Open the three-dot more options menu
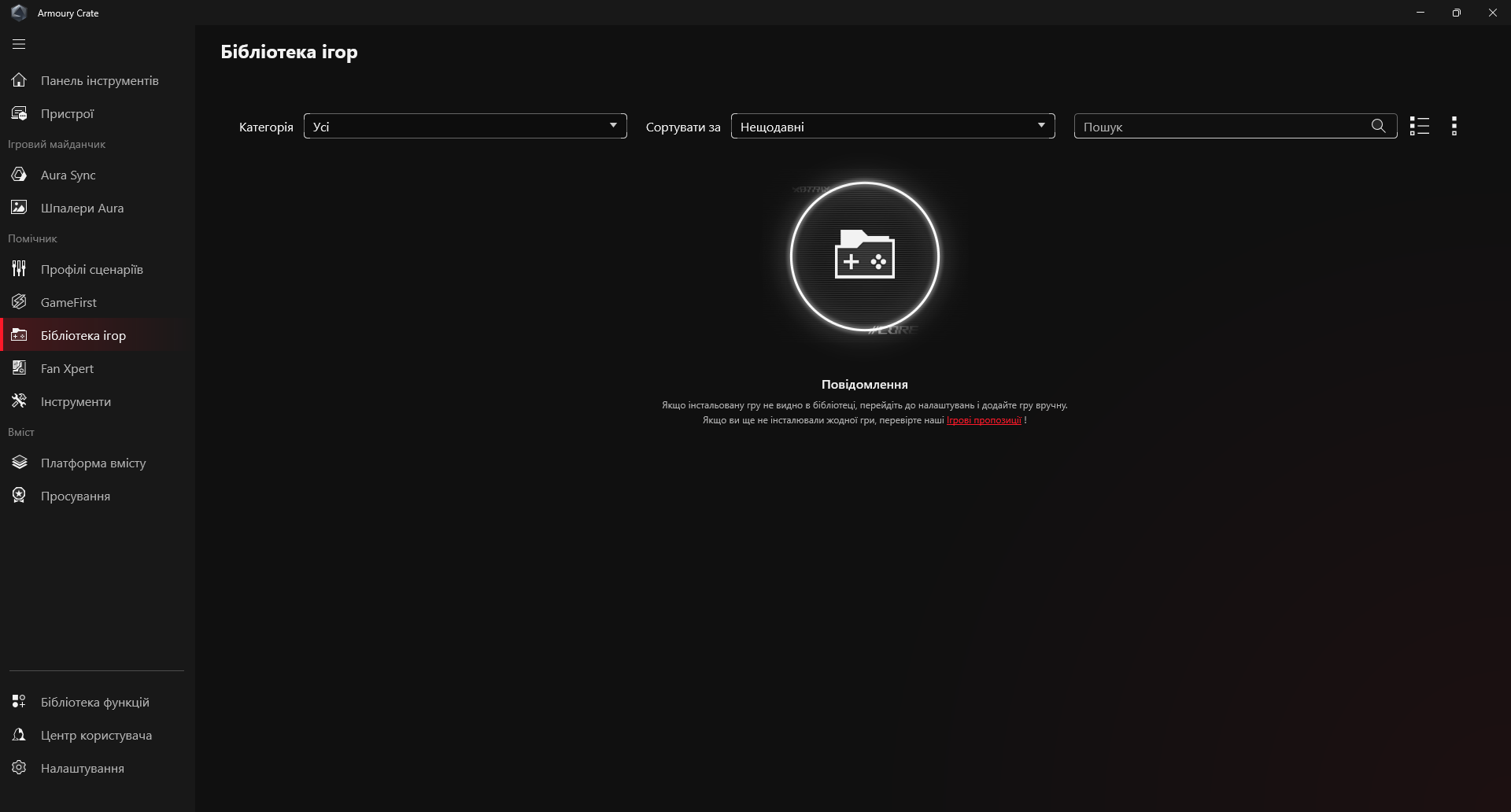 [1454, 126]
